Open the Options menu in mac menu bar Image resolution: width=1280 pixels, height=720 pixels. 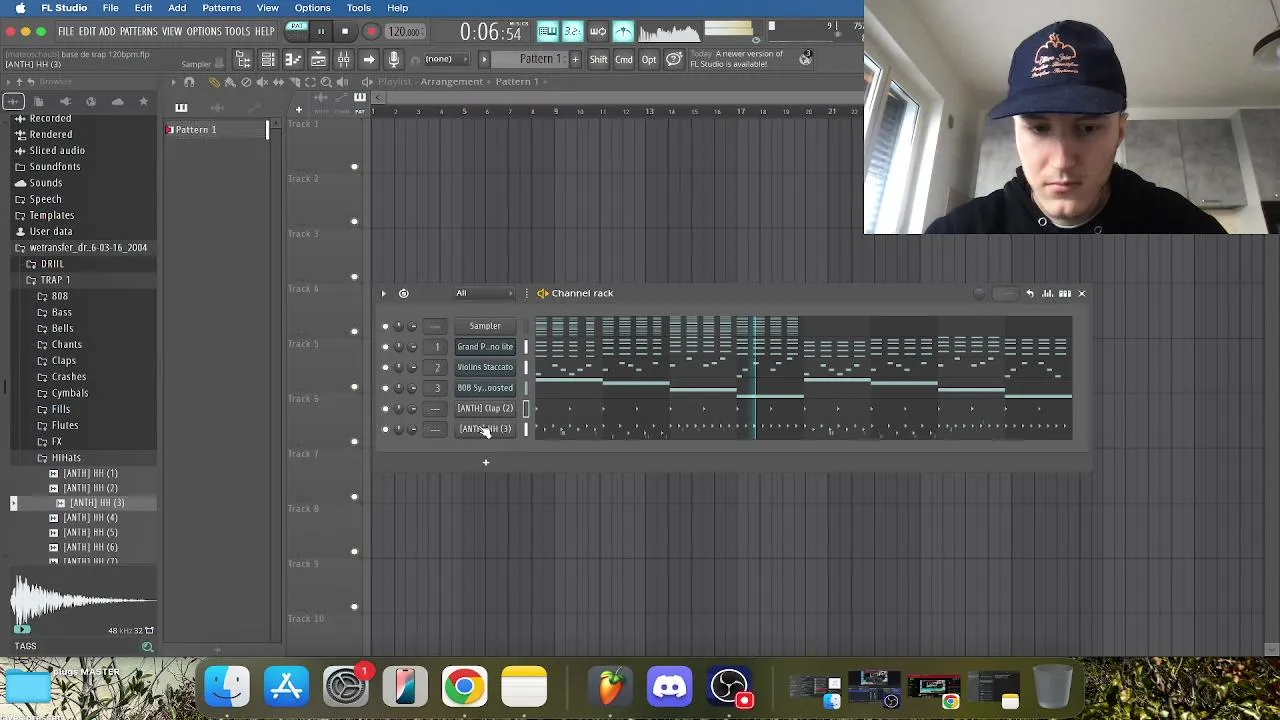click(312, 8)
